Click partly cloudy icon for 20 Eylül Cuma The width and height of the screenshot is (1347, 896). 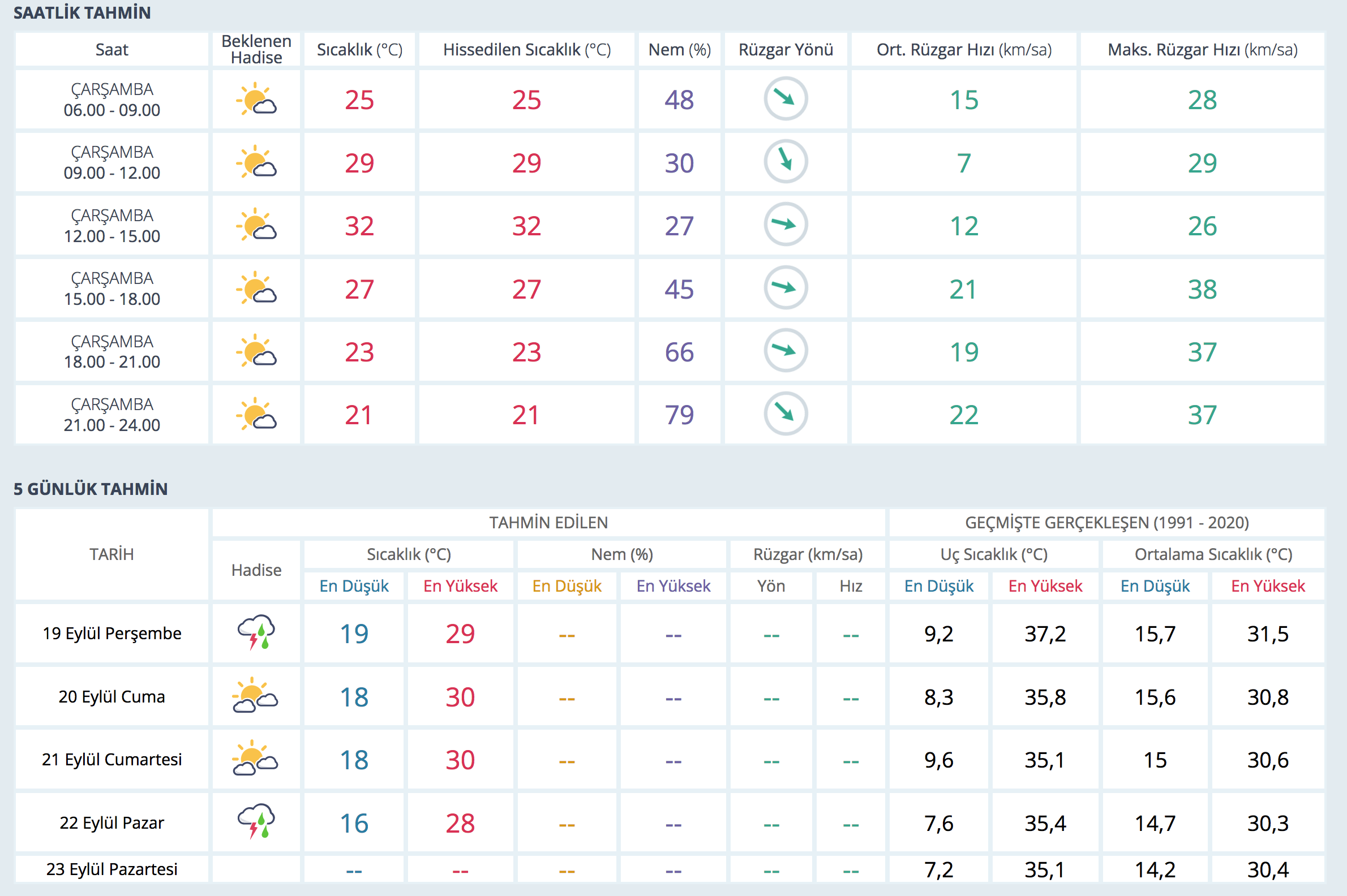[x=255, y=696]
